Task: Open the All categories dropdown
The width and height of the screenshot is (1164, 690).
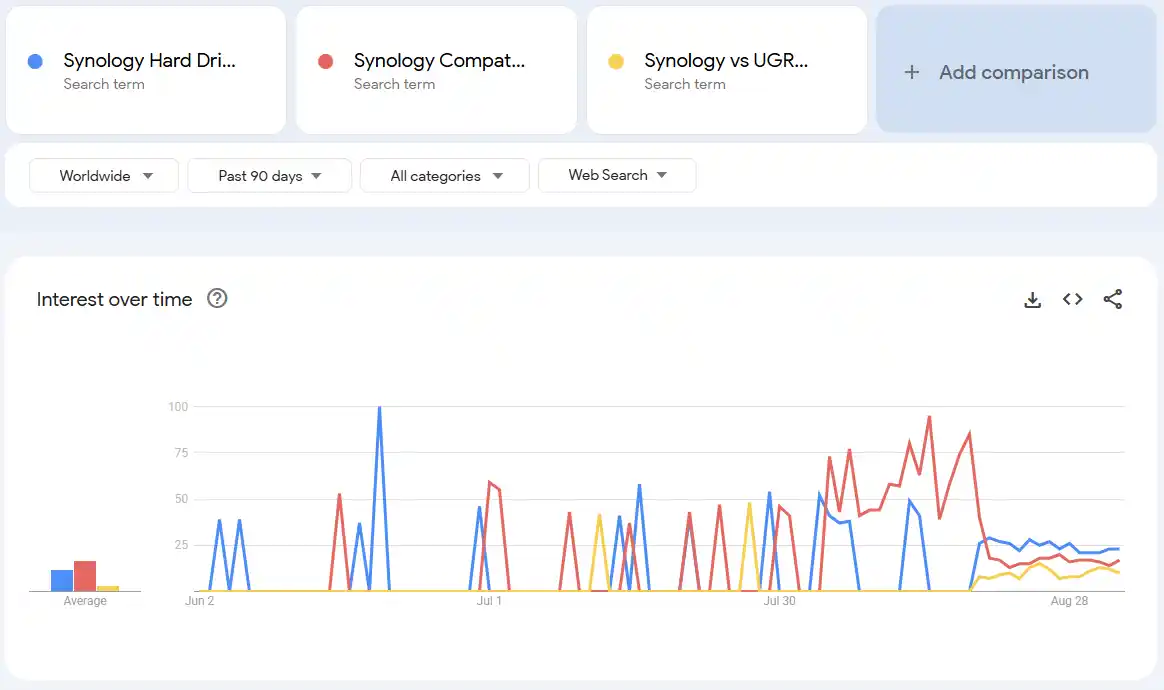Action: coord(445,175)
